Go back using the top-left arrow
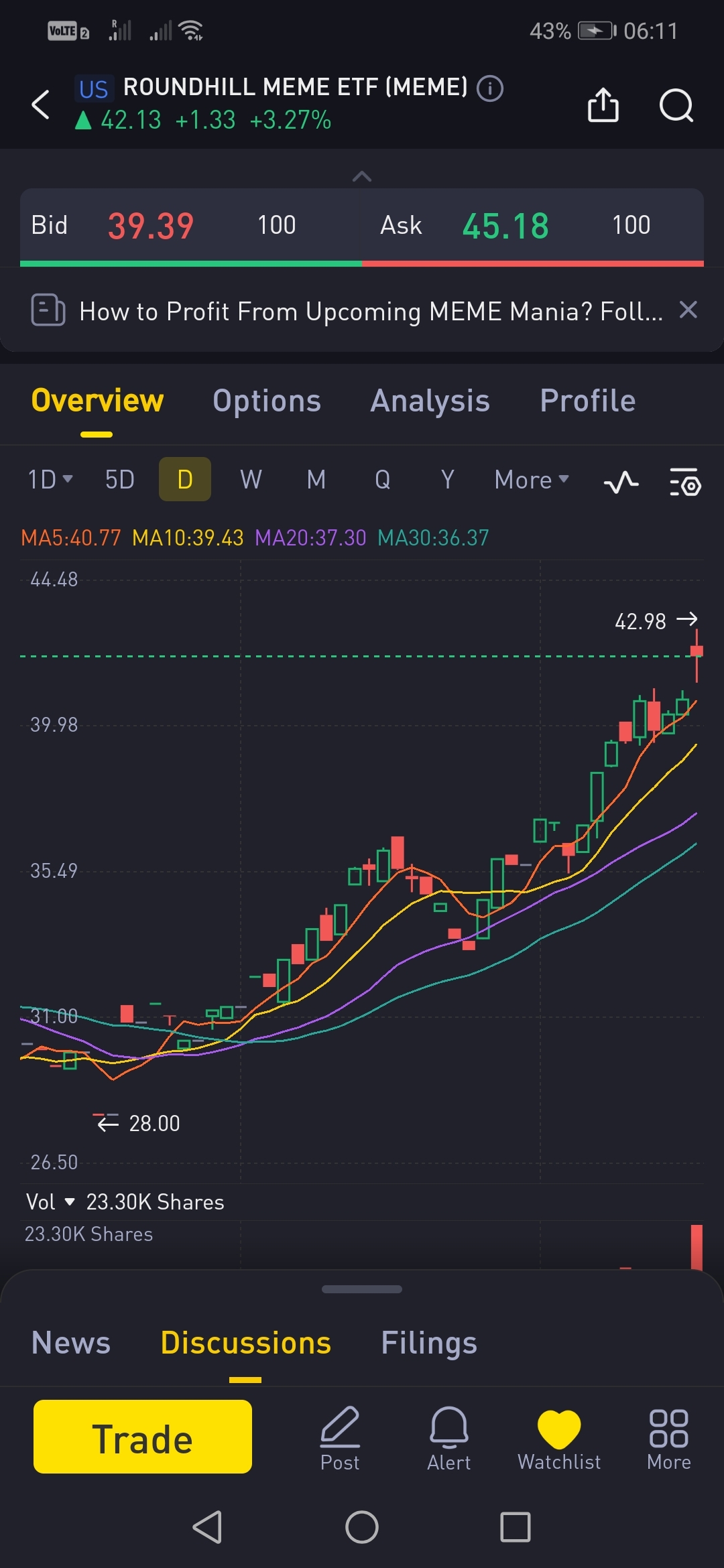This screenshot has height=1568, width=724. click(x=41, y=105)
